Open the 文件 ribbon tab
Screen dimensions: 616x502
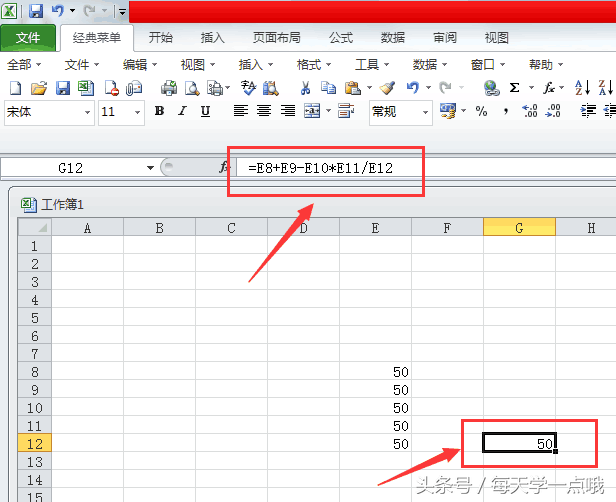point(28,38)
